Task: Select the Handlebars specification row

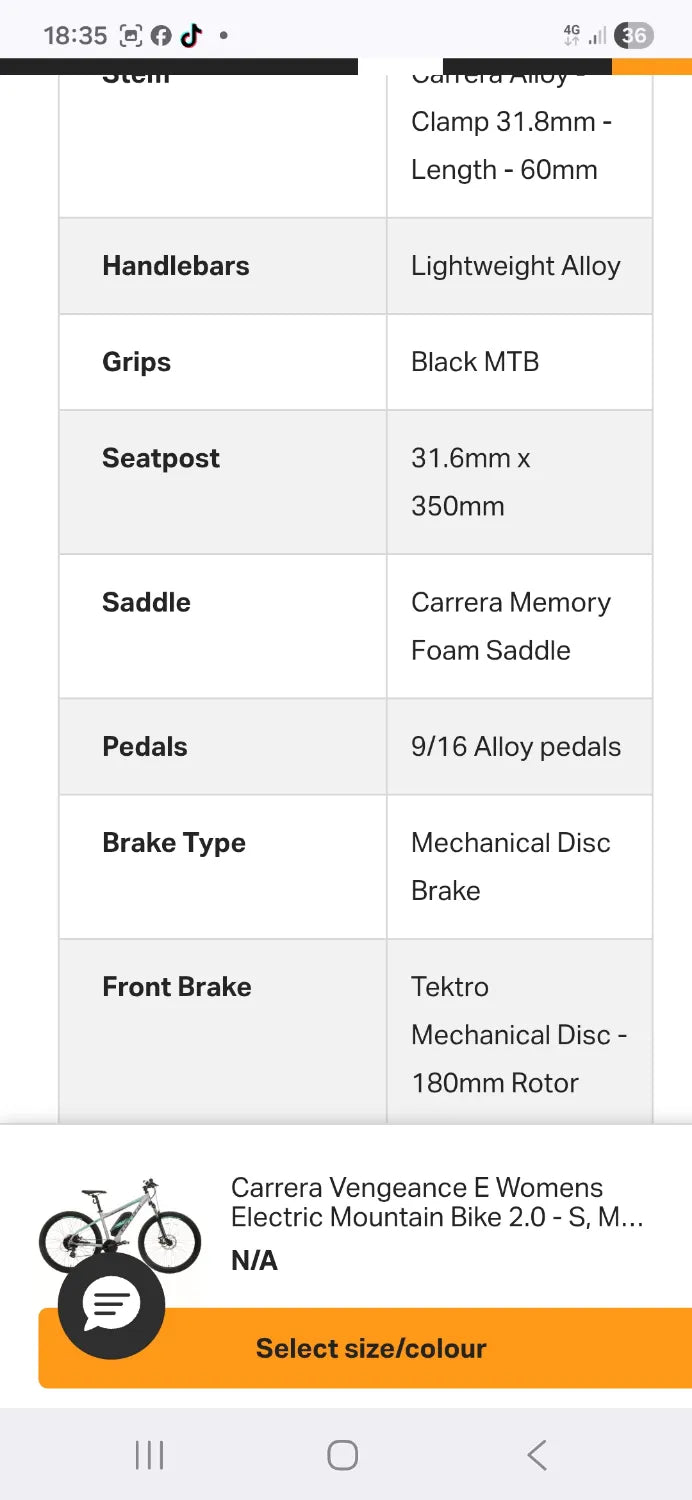Action: [356, 266]
